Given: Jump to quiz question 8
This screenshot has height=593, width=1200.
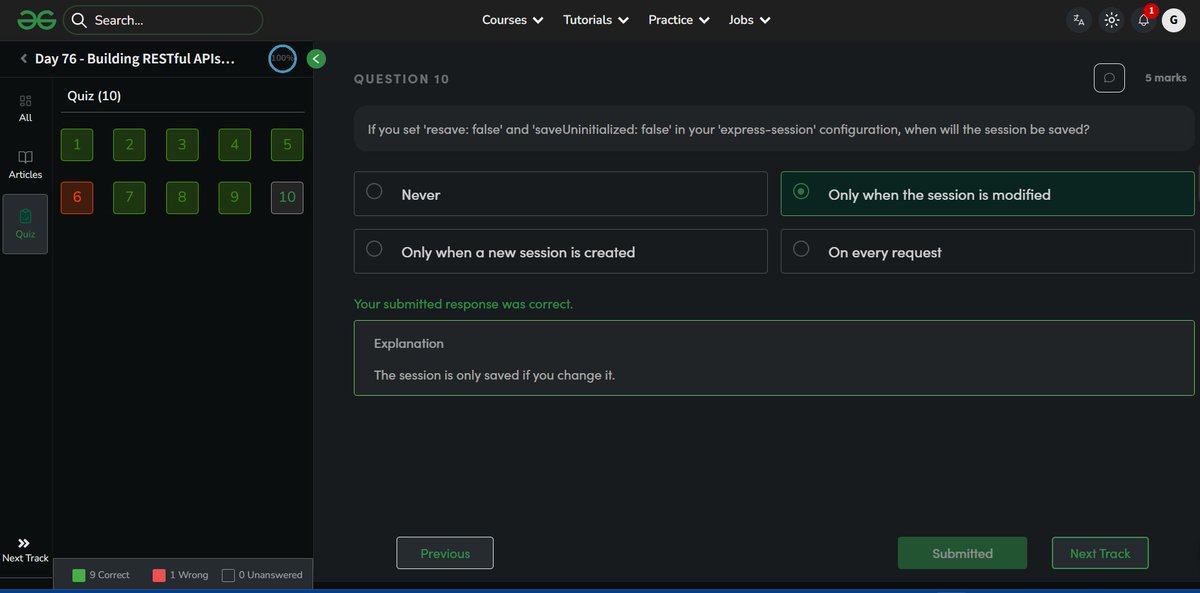Looking at the screenshot, I should (x=182, y=197).
